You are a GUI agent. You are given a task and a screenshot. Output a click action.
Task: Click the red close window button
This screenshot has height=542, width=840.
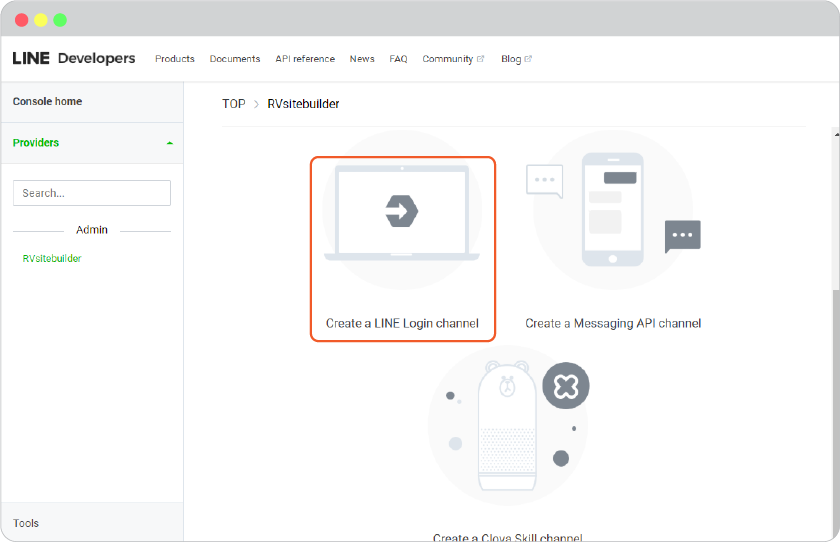21,20
